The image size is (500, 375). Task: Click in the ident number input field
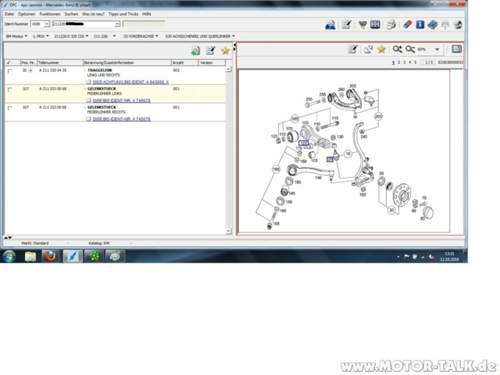click(x=86, y=24)
